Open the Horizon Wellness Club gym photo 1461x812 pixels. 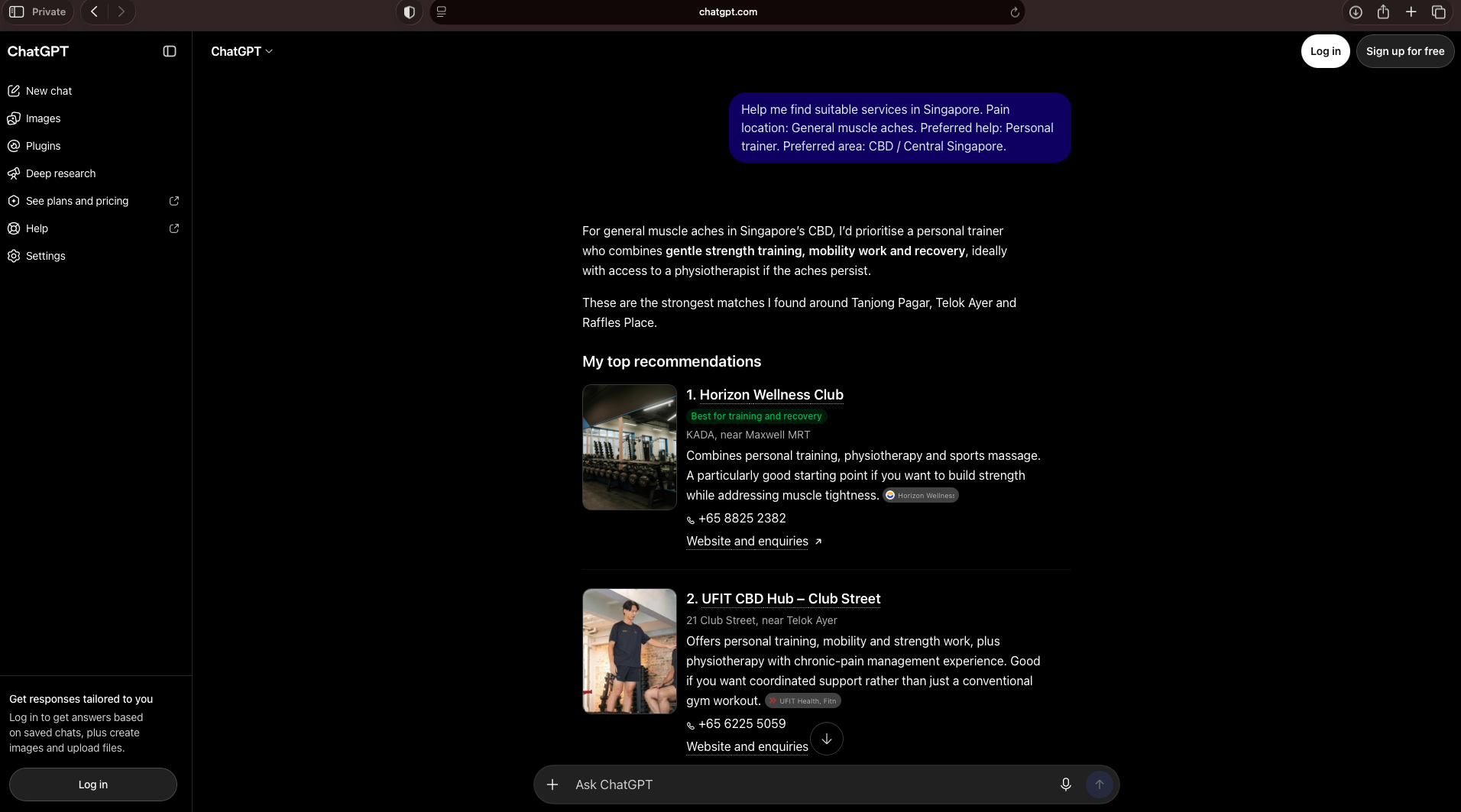pyautogui.click(x=630, y=447)
